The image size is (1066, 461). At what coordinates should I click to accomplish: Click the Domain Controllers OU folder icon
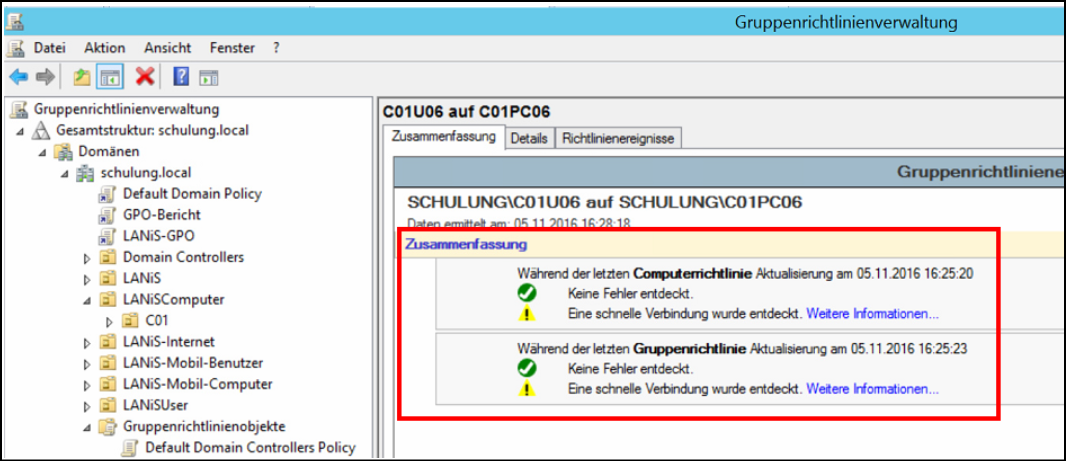tap(107, 258)
